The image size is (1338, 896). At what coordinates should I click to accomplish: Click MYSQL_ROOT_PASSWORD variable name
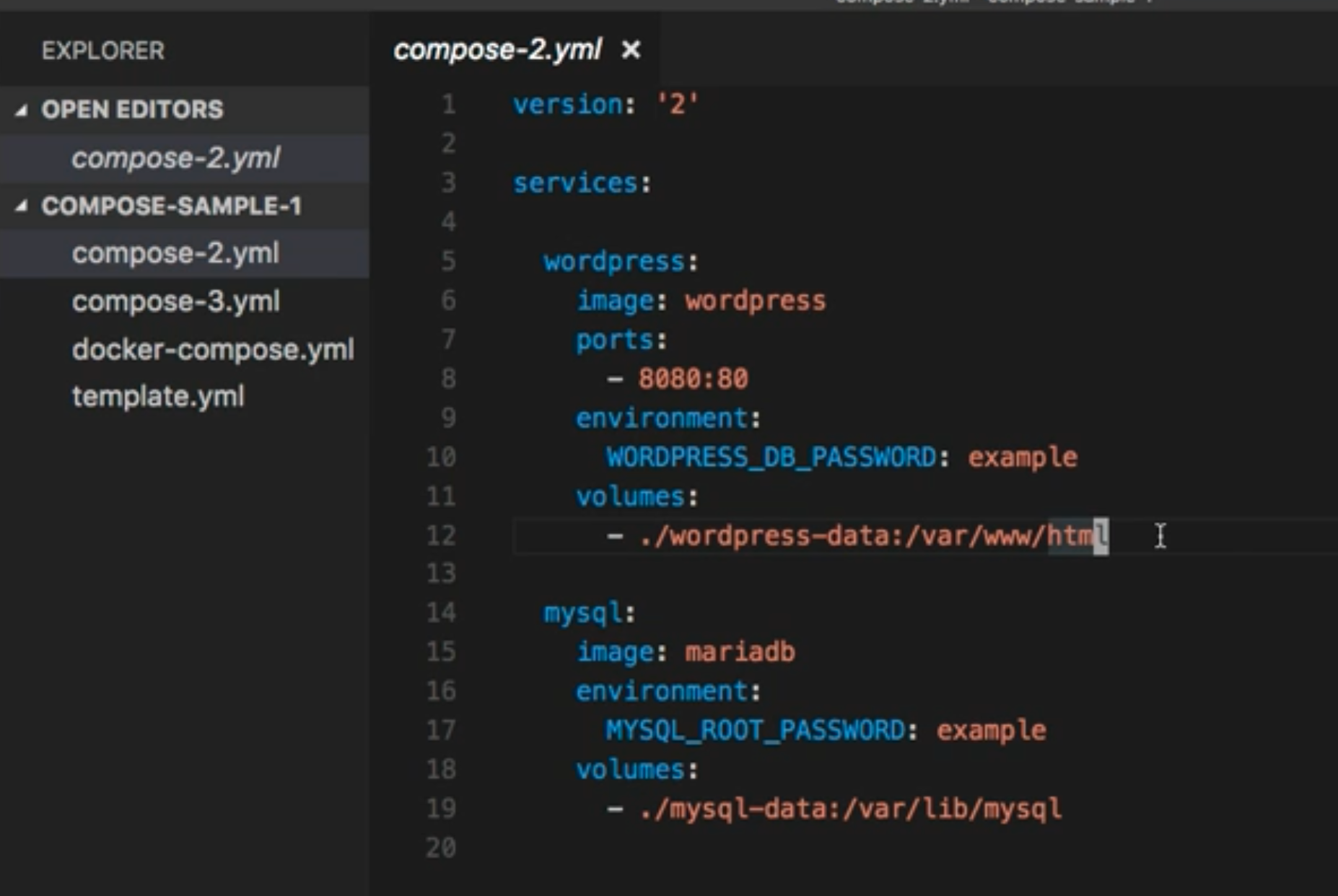pyautogui.click(x=755, y=731)
